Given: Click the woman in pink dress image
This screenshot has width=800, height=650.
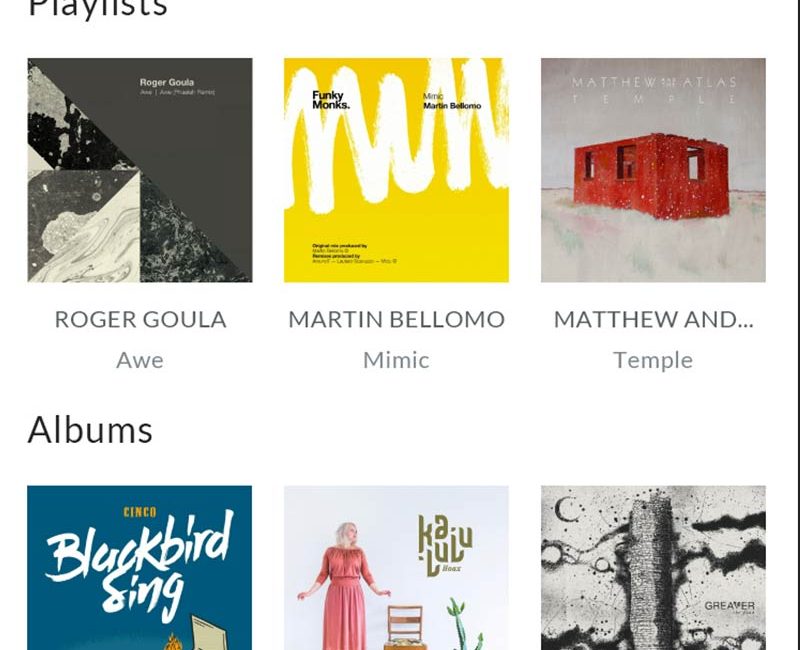Looking at the screenshot, I should tap(343, 586).
